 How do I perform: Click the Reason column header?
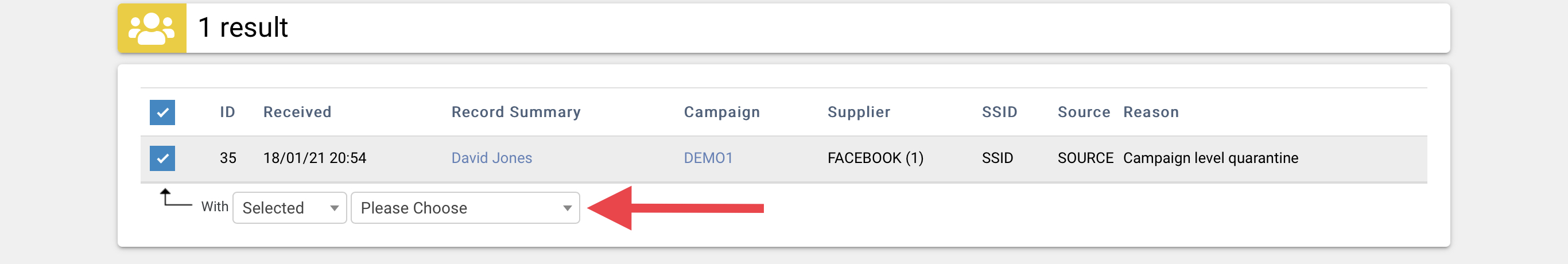point(1151,112)
